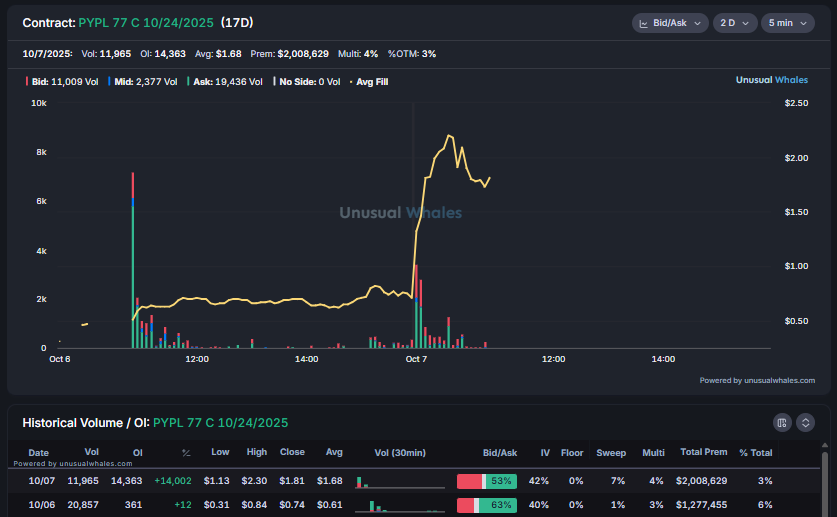
Task: Open the 2 D time range dropdown
Action: click(735, 23)
